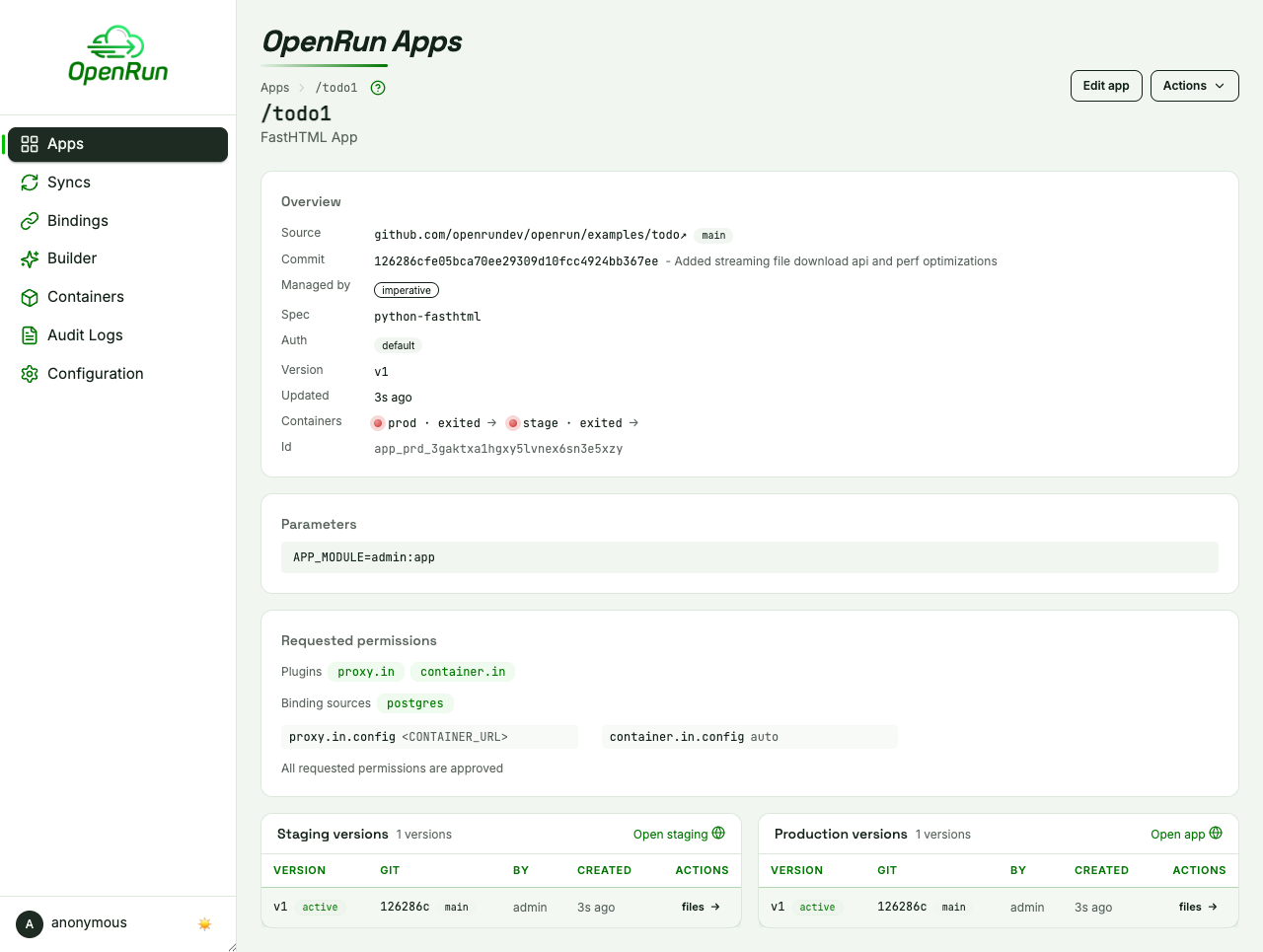
Task: Click the Audit Logs document icon
Action: click(x=30, y=335)
